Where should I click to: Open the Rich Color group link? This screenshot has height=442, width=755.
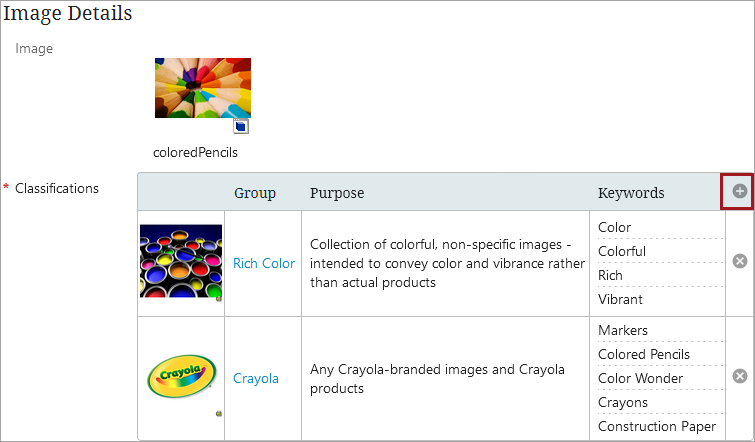tap(264, 263)
